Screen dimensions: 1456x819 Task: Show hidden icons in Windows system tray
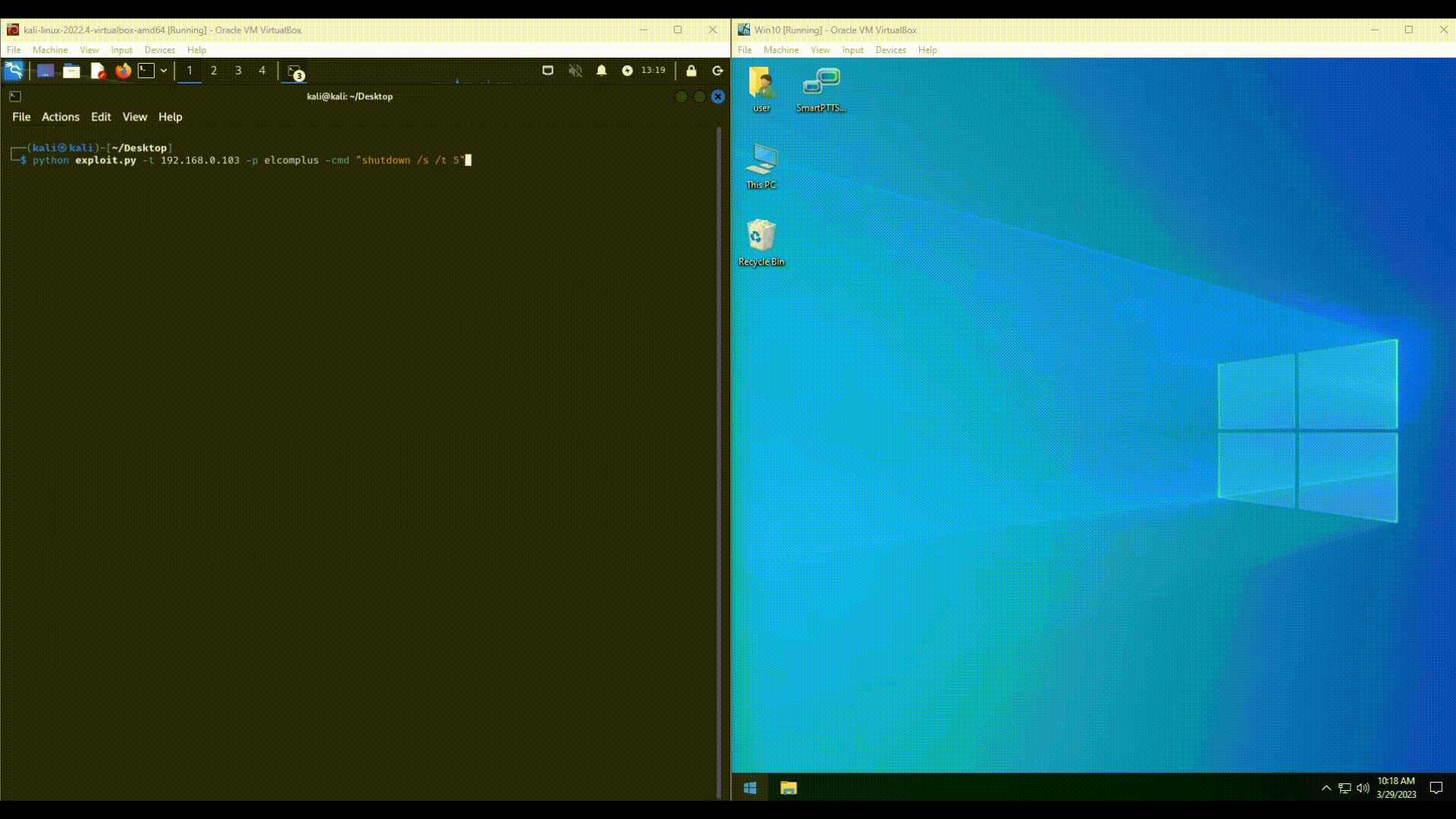click(1326, 788)
